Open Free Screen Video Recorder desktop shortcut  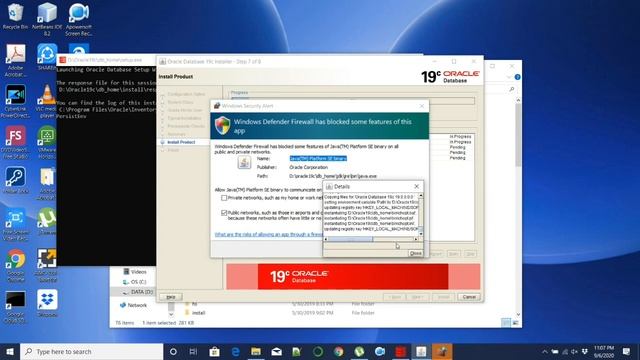point(16,224)
